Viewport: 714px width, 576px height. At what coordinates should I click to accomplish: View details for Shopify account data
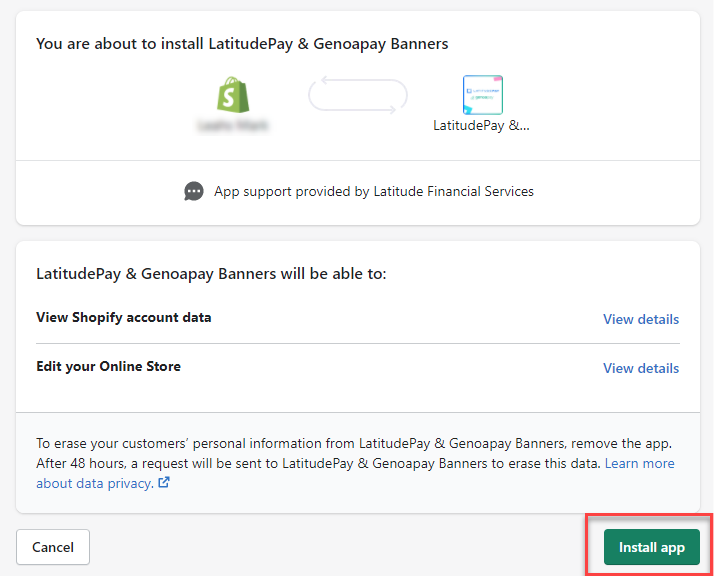click(641, 319)
